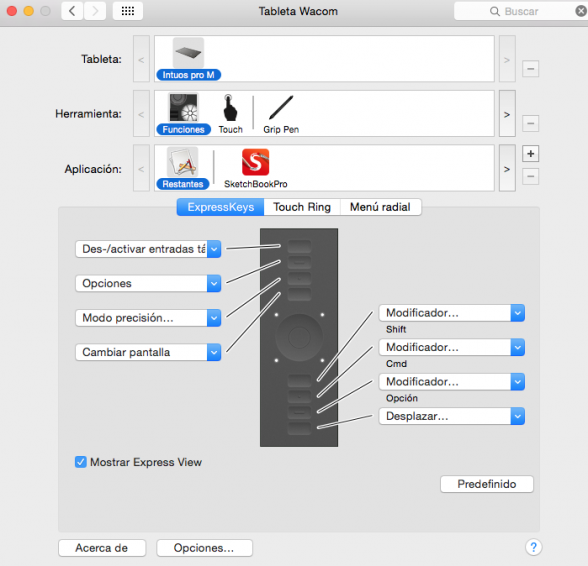This screenshot has height=566, width=588.
Task: Expand the Cambiar pantalla dropdown
Action: [148, 352]
